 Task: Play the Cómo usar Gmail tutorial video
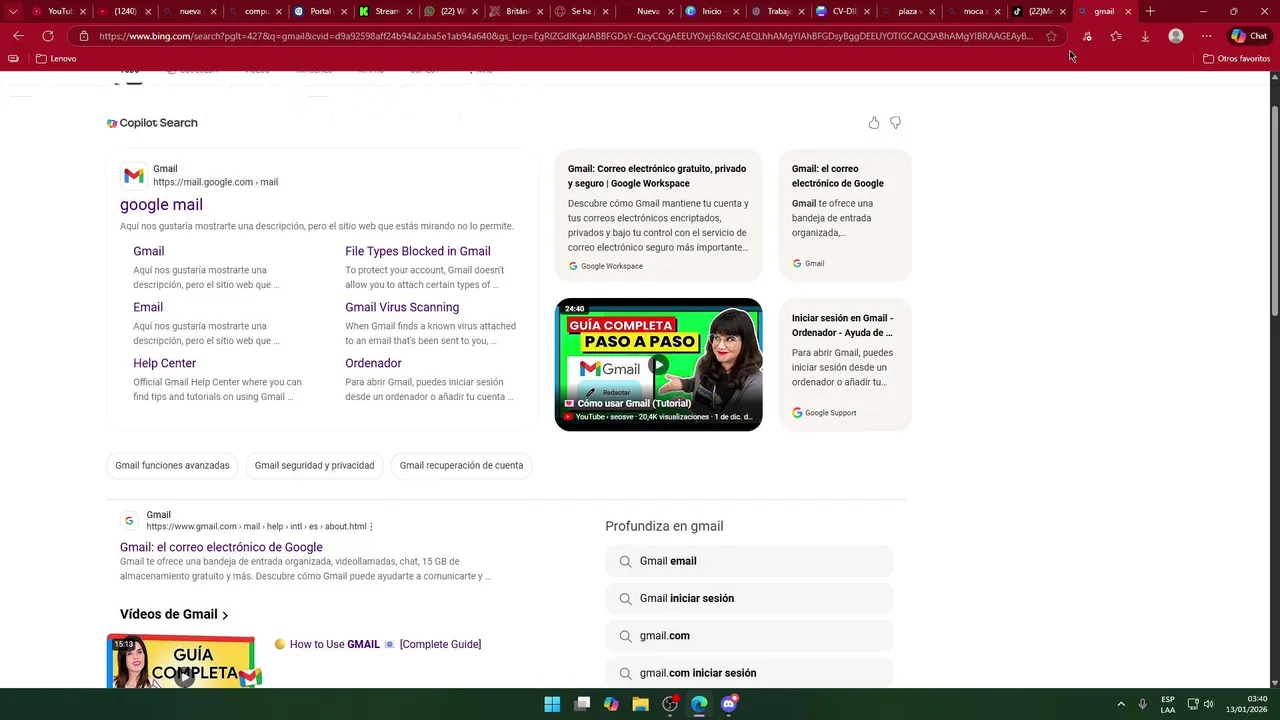coord(658,364)
